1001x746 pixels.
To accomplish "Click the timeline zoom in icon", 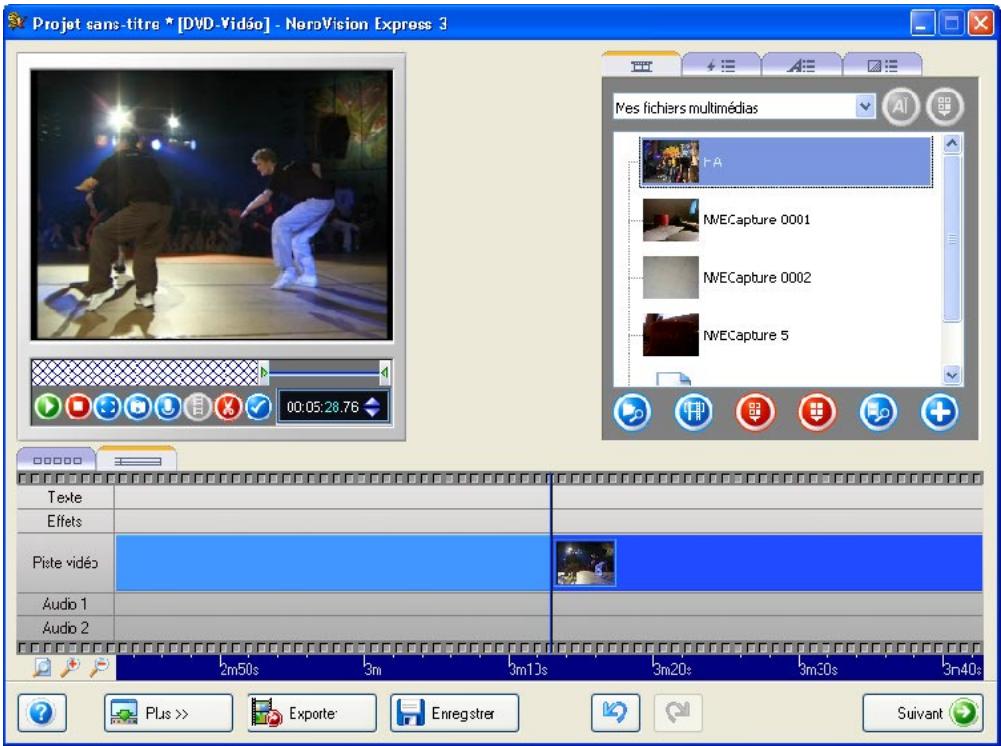I will click(70, 668).
